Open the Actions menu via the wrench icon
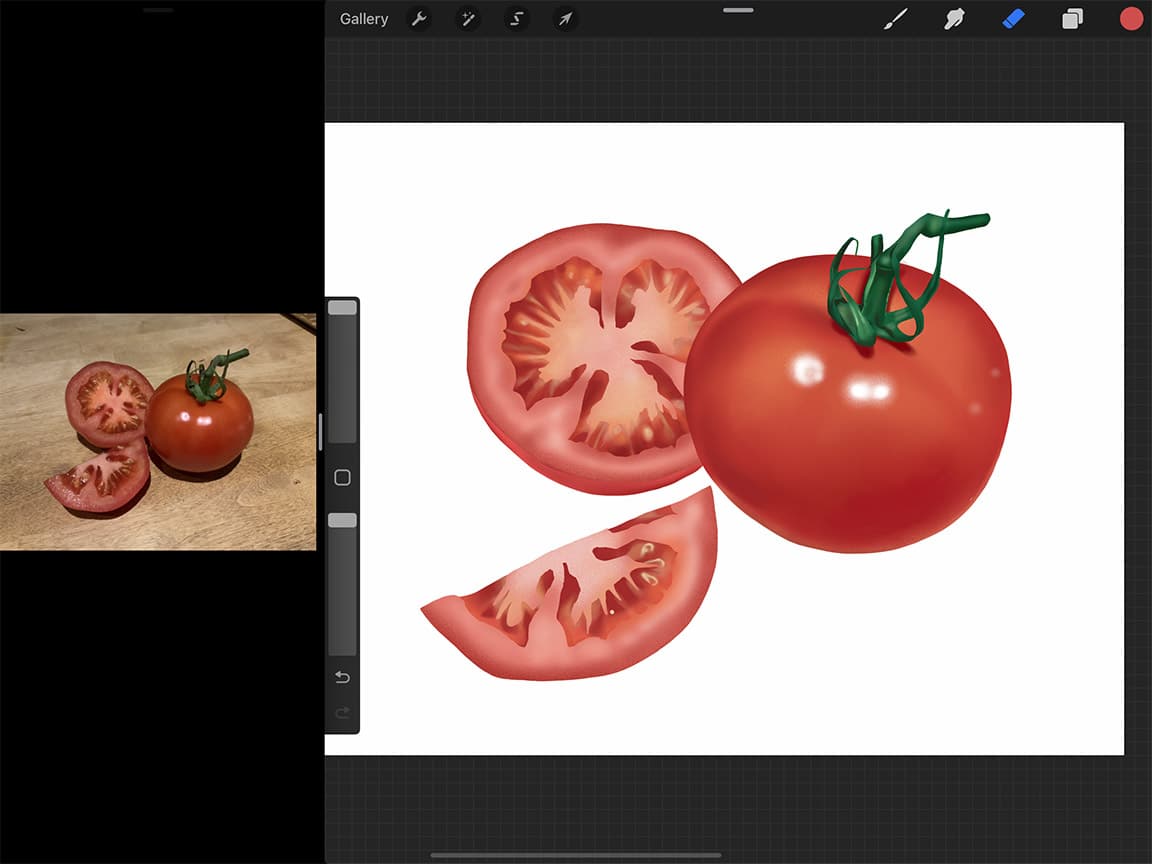This screenshot has width=1152, height=864. 419,18
